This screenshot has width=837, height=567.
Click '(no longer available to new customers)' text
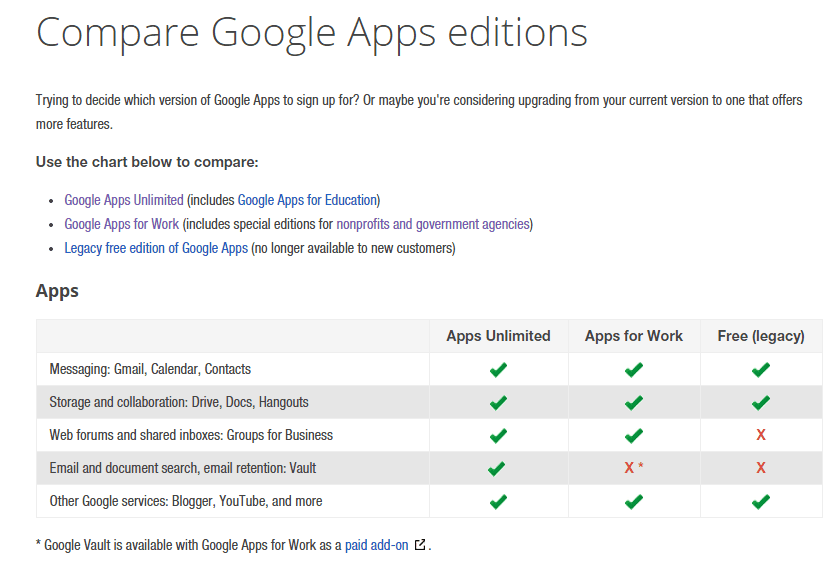pos(353,248)
